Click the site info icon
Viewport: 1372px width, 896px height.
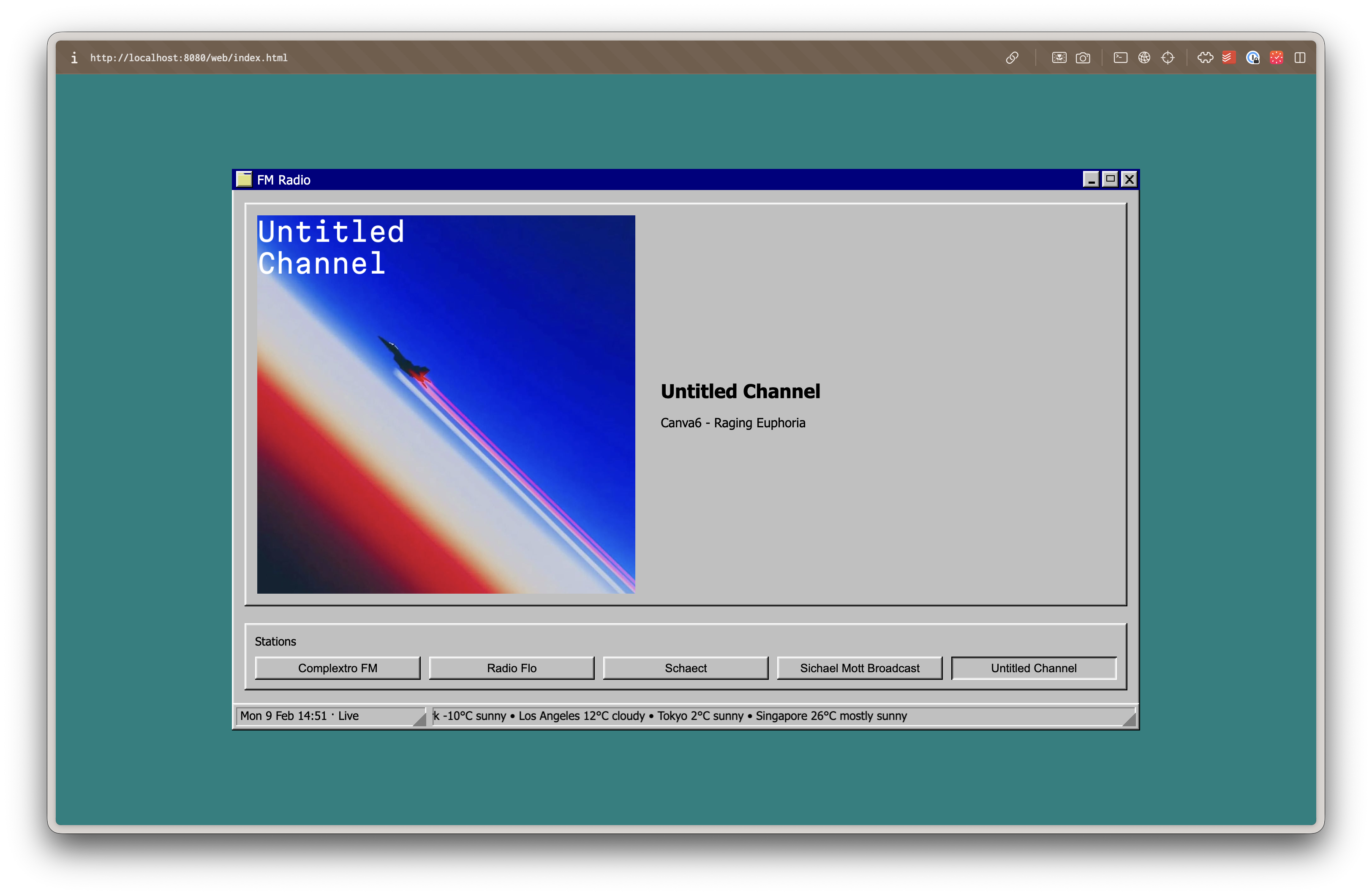click(x=74, y=57)
